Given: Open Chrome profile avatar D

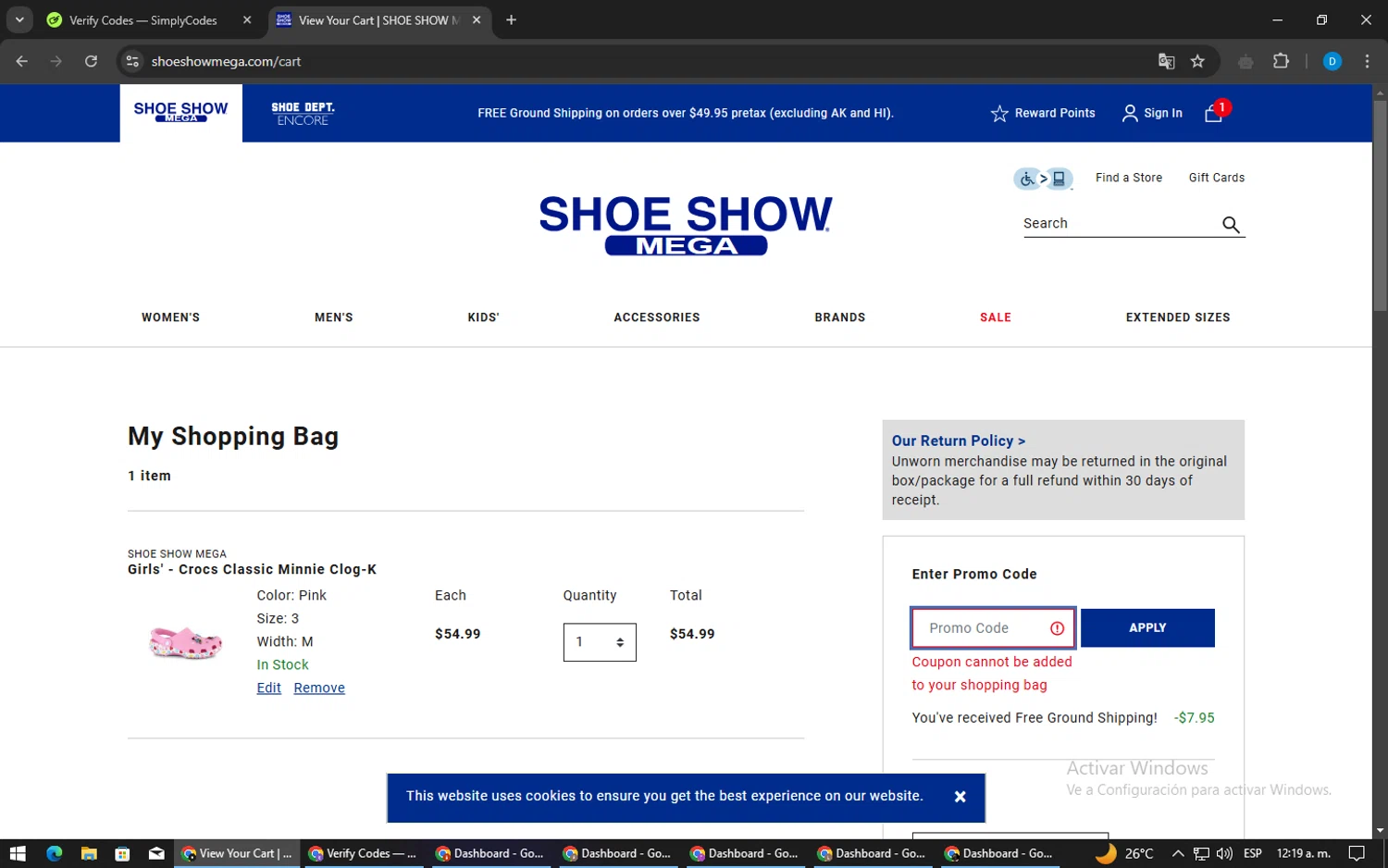Looking at the screenshot, I should pos(1332,61).
